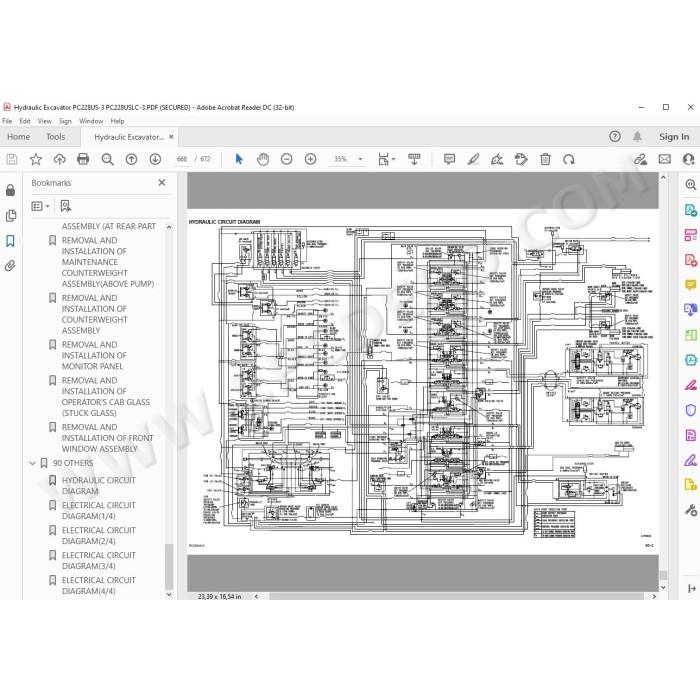Open the Page Thumbnails panel
The image size is (700, 700).
10,216
